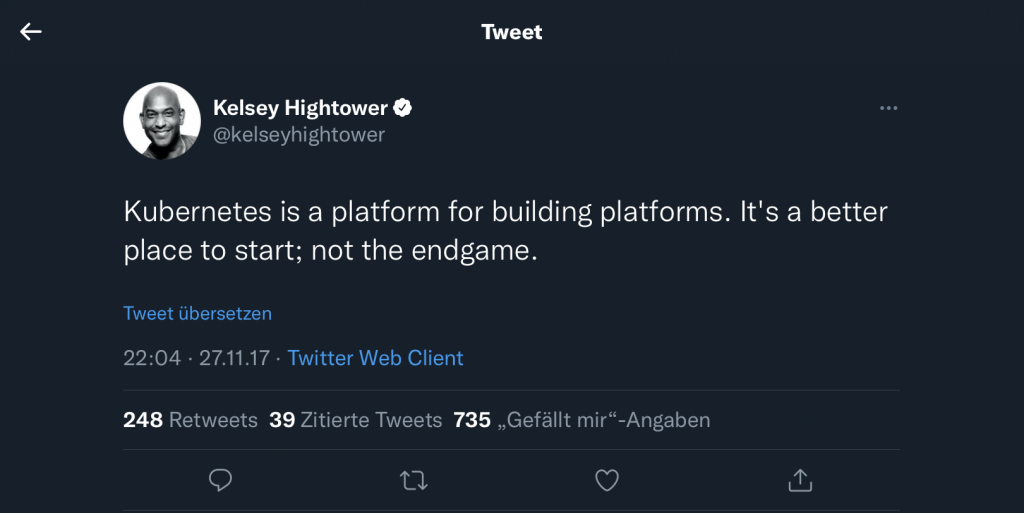This screenshot has width=1024, height=513.
Task: Click the 27.11.17 date
Action: [x=234, y=358]
